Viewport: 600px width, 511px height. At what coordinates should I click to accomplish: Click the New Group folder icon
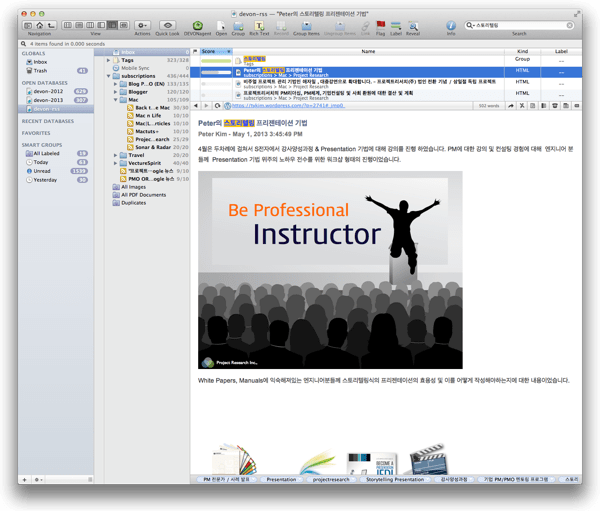coord(238,25)
